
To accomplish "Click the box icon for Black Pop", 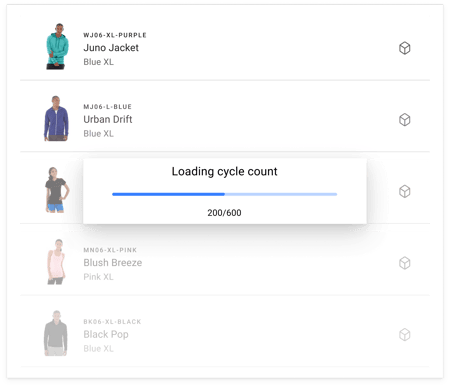I will (404, 335).
